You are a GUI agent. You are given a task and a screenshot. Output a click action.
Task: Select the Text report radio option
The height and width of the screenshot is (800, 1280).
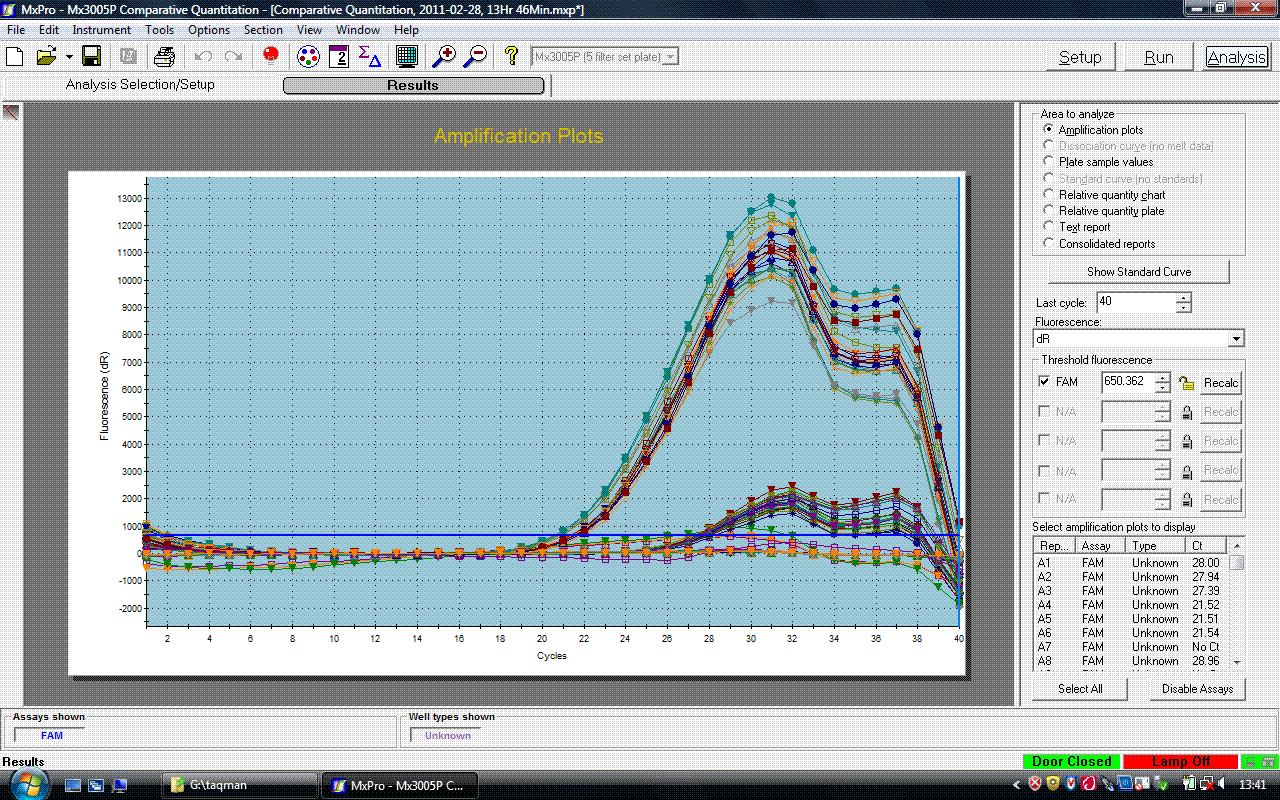point(1048,227)
